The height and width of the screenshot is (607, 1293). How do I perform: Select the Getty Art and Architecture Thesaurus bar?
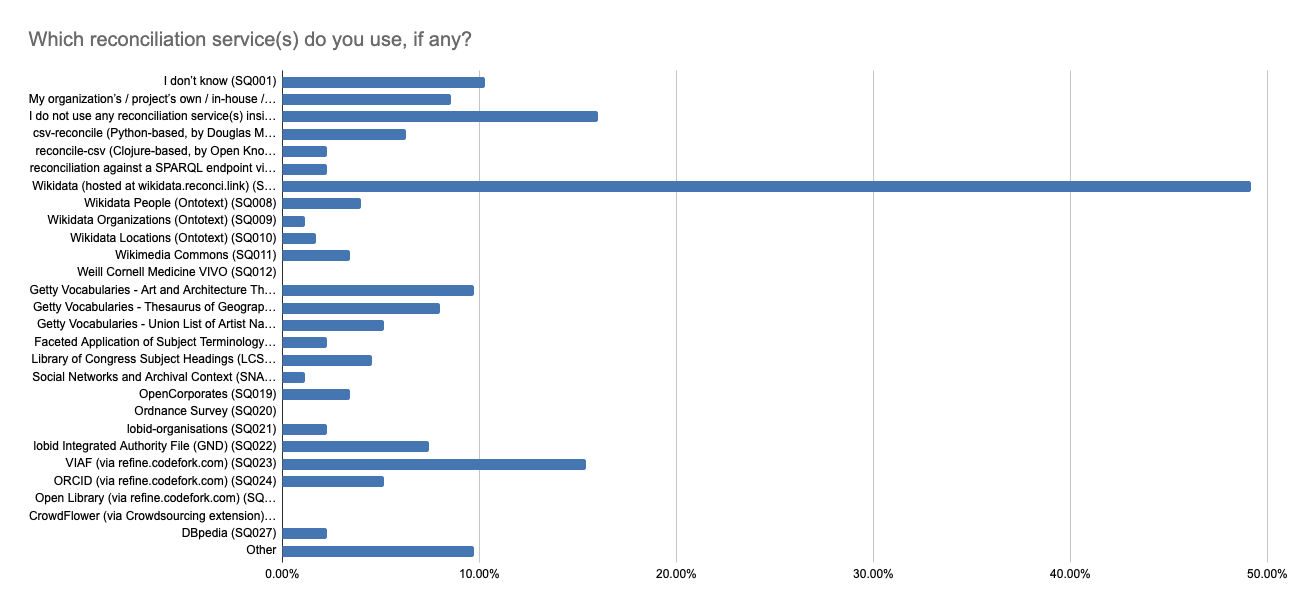378,290
